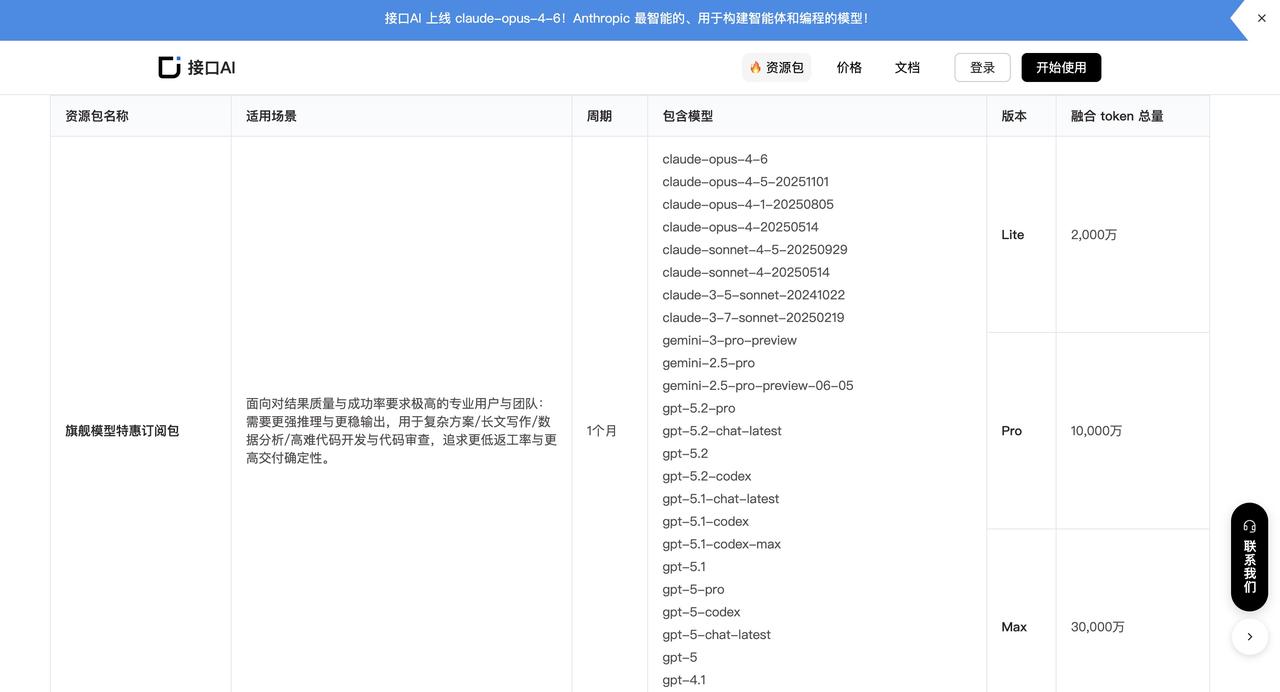
Task: Click the 包含模型 column header
Action: (x=688, y=116)
